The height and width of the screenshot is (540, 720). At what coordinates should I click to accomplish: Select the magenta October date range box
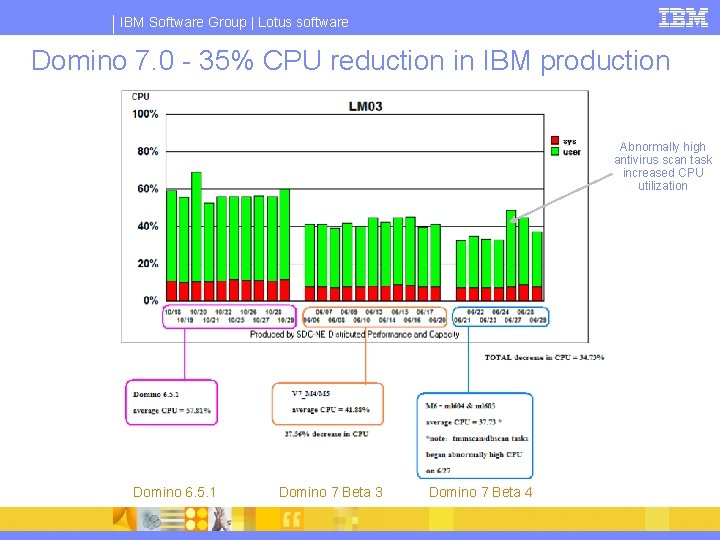click(229, 316)
